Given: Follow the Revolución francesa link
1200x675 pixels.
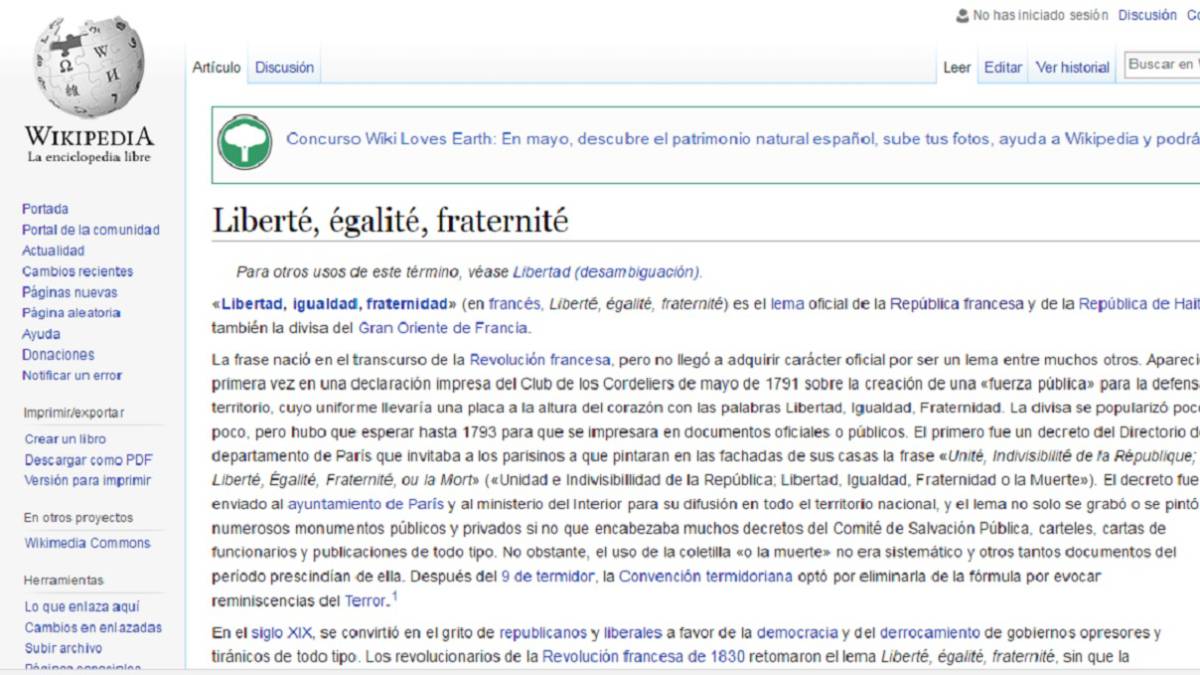Looking at the screenshot, I should [x=539, y=360].
